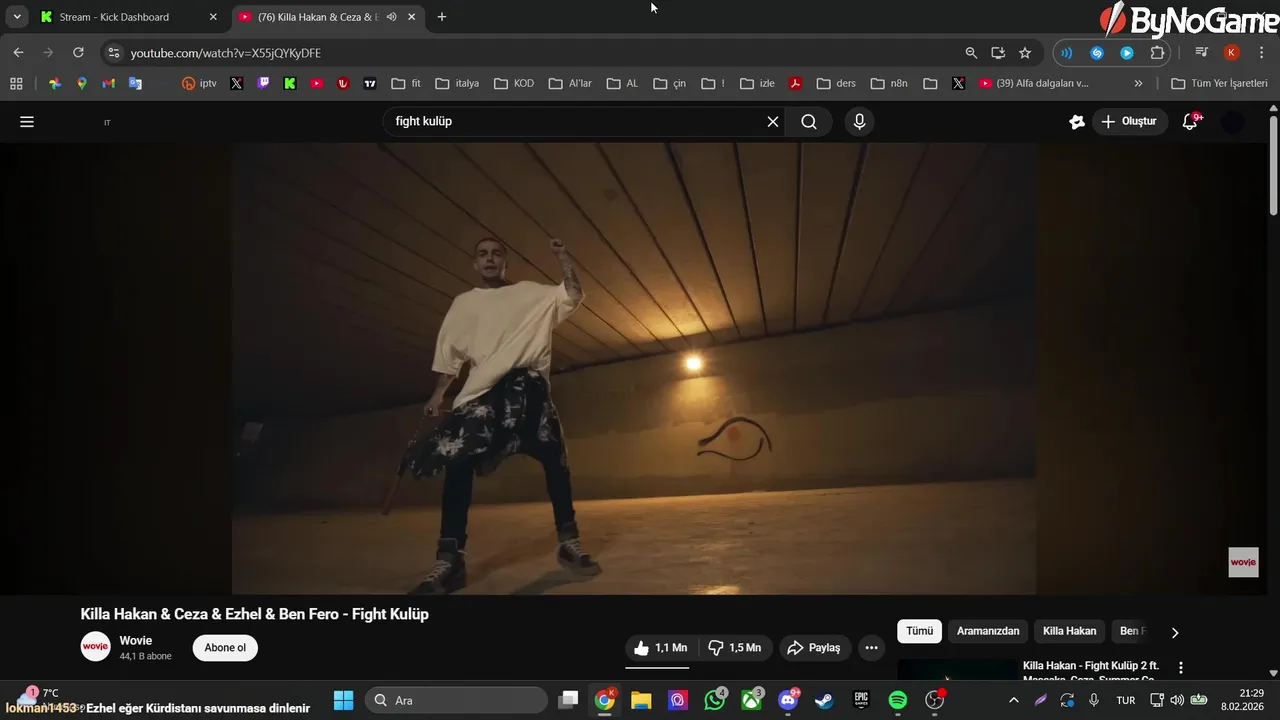Open the zoom magnifier in address bar
Viewport: 1280px width, 720px height.
coord(971,53)
